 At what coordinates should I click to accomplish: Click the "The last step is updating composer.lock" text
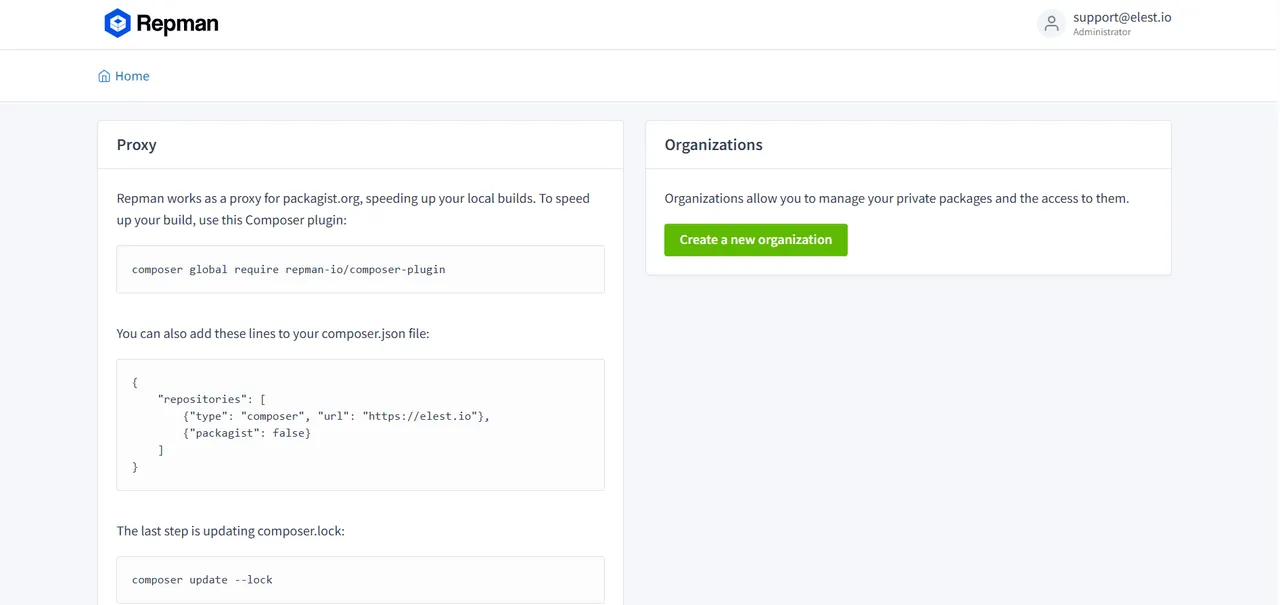coord(231,531)
